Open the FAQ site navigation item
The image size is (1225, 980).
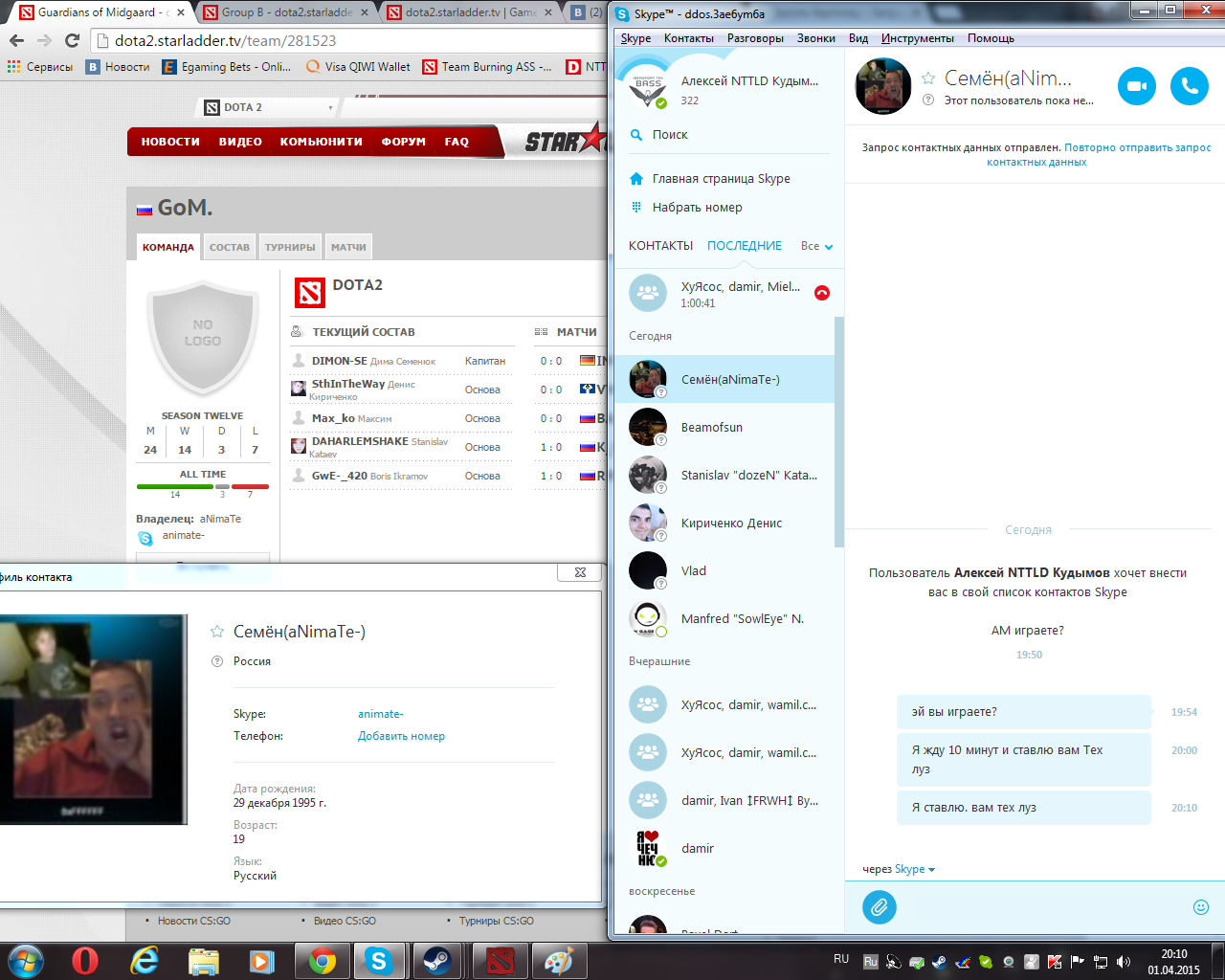point(457,142)
